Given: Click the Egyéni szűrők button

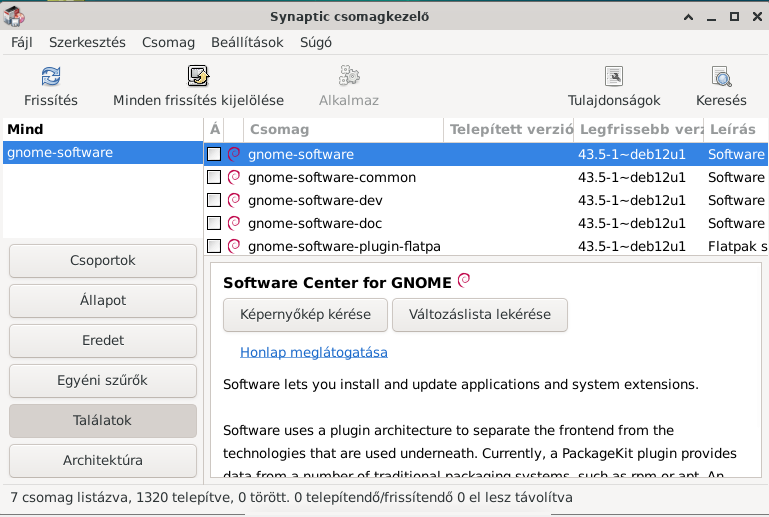Looking at the screenshot, I should pos(103,381).
